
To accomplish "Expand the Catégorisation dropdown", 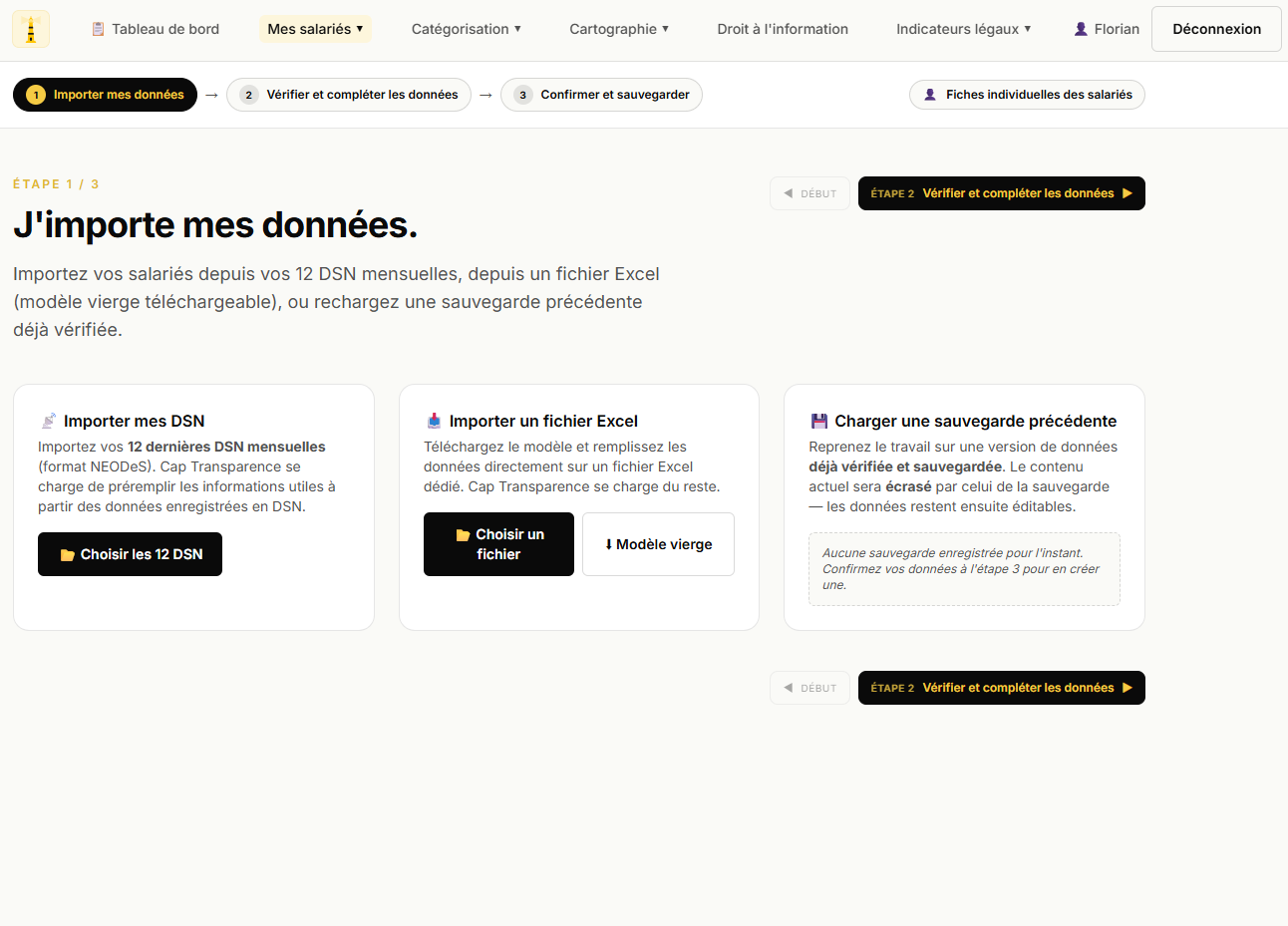I will click(467, 29).
